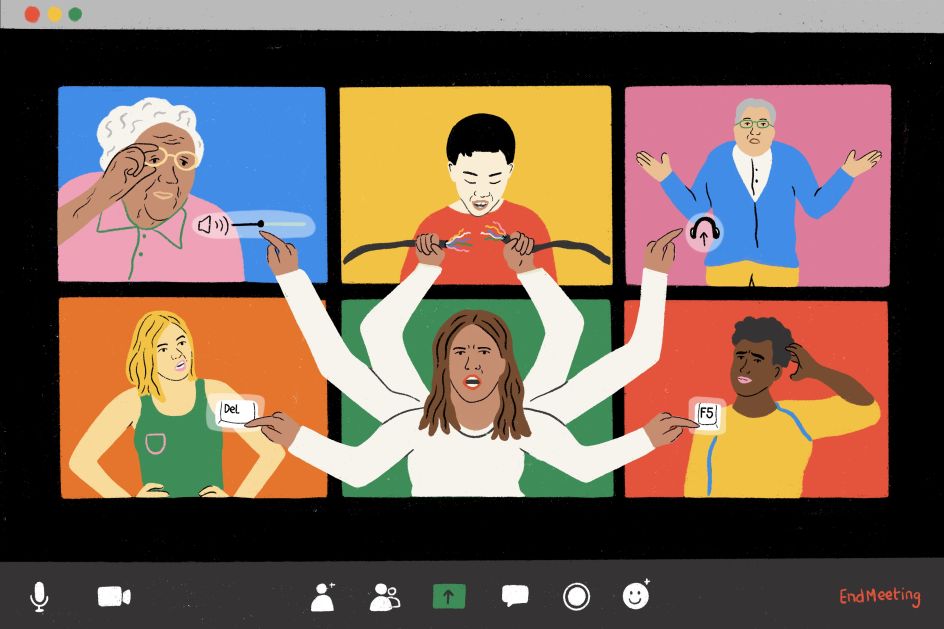The width and height of the screenshot is (944, 629).
Task: Start recording with the record icon
Action: (x=576, y=597)
